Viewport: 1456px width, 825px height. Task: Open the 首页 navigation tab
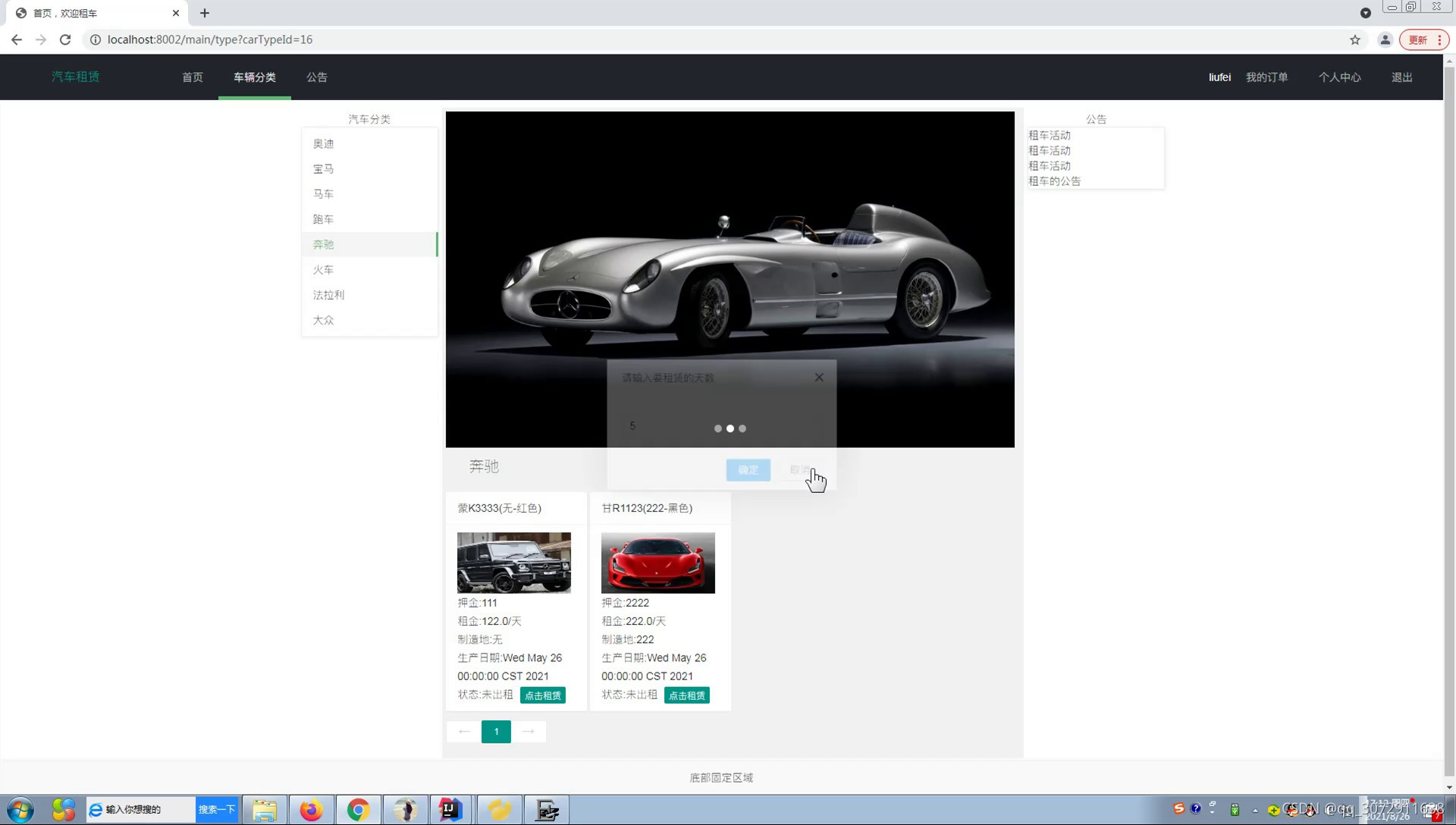click(x=193, y=77)
